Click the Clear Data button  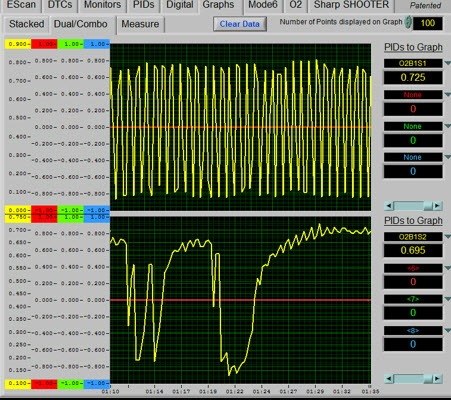coord(240,24)
